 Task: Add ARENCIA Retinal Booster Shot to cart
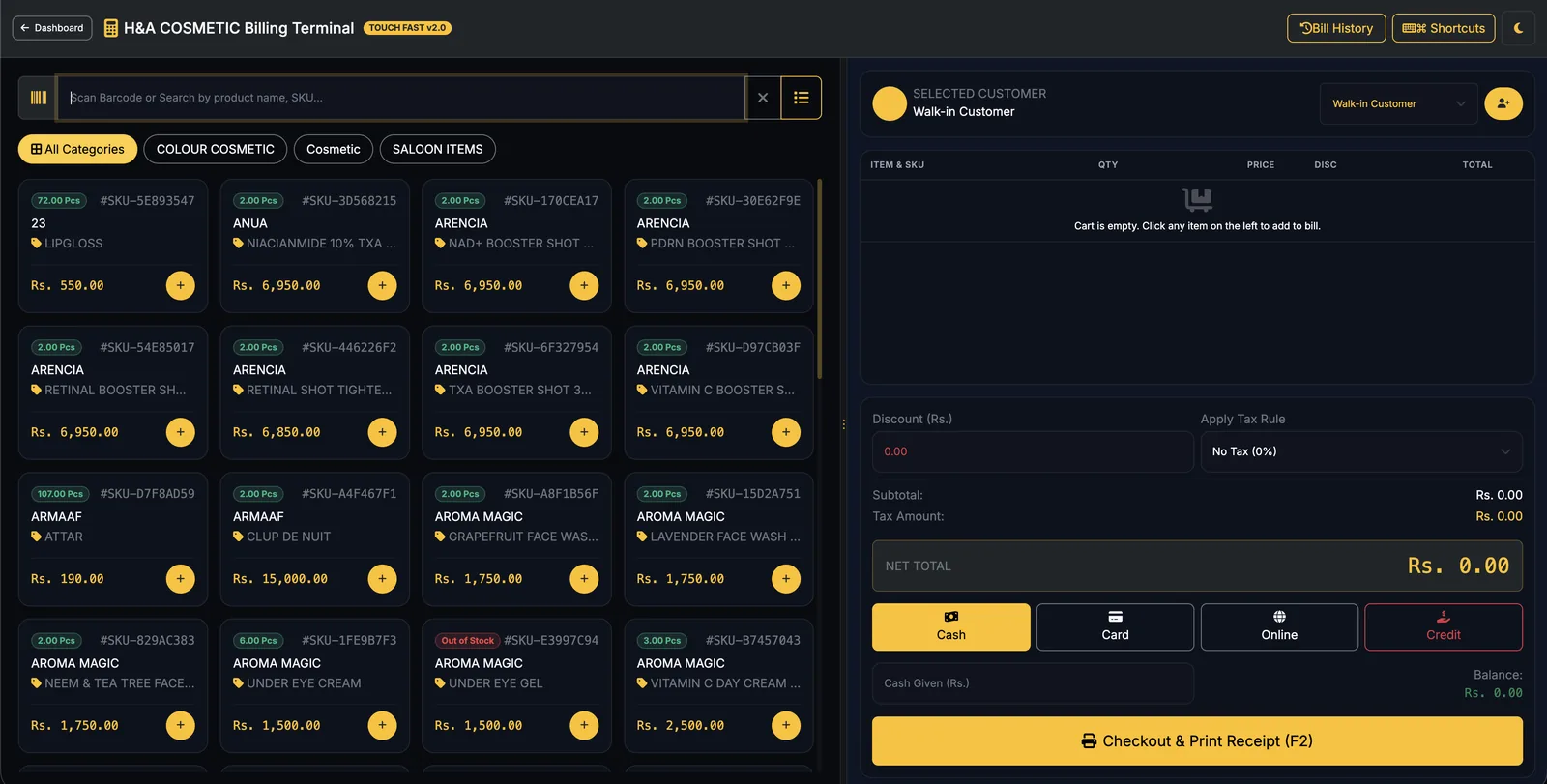180,432
